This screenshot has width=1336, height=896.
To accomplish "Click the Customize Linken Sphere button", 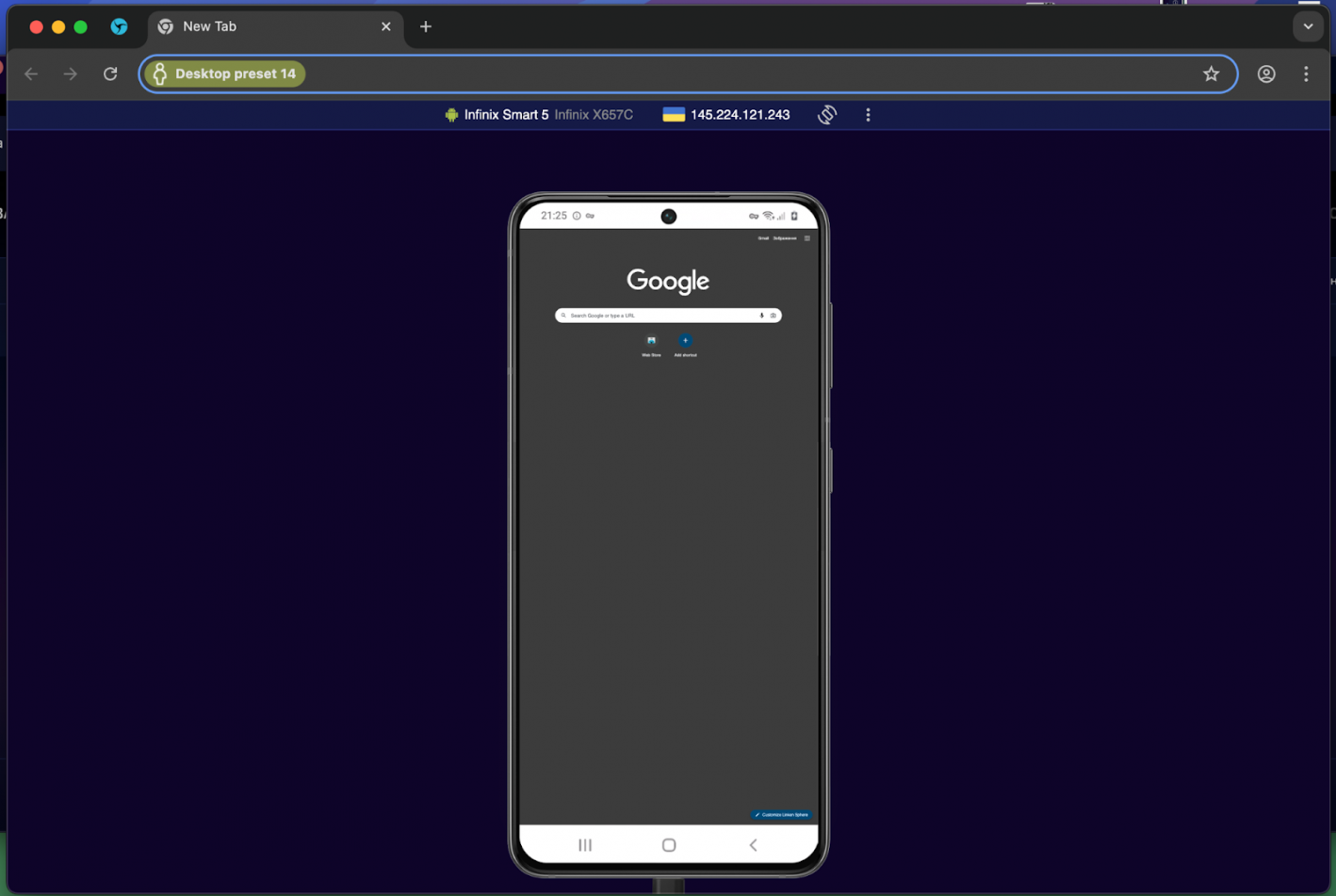I will (781, 815).
